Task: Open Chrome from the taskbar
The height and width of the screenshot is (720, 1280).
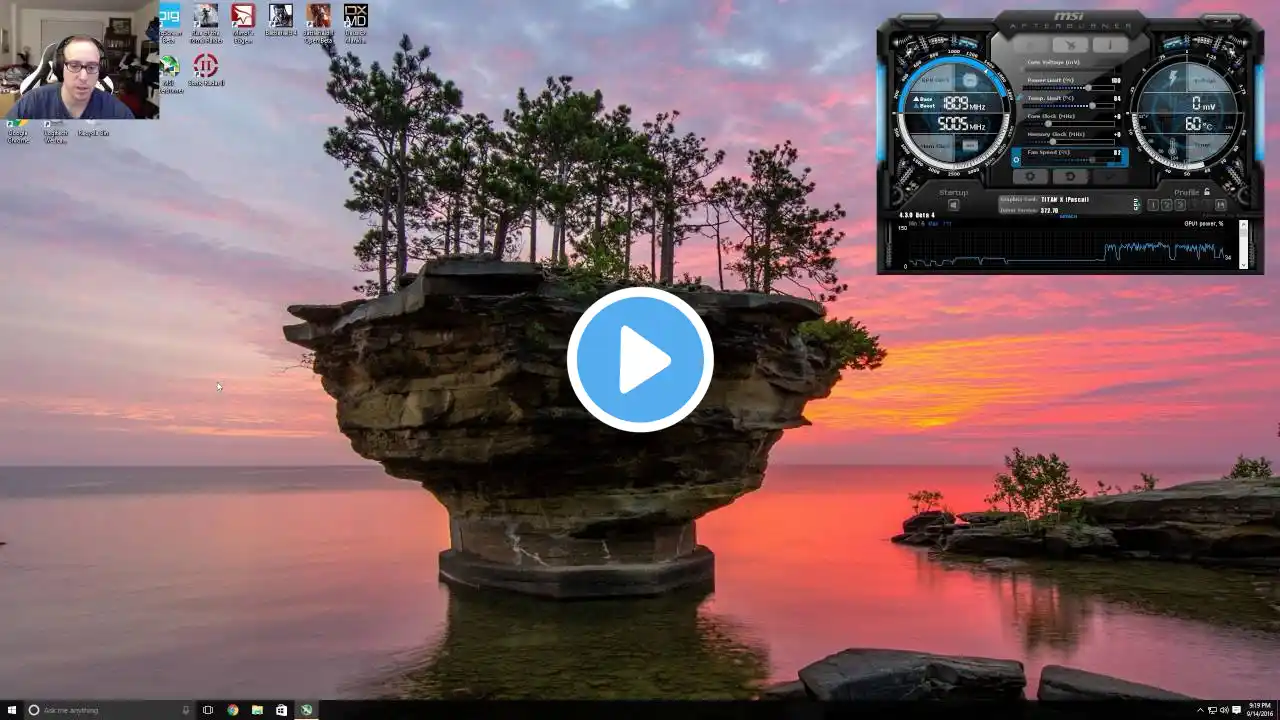Action: point(233,710)
